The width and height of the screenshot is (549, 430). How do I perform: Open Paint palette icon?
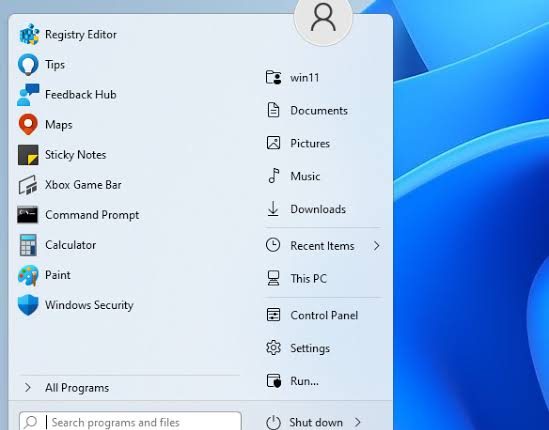coord(28,275)
